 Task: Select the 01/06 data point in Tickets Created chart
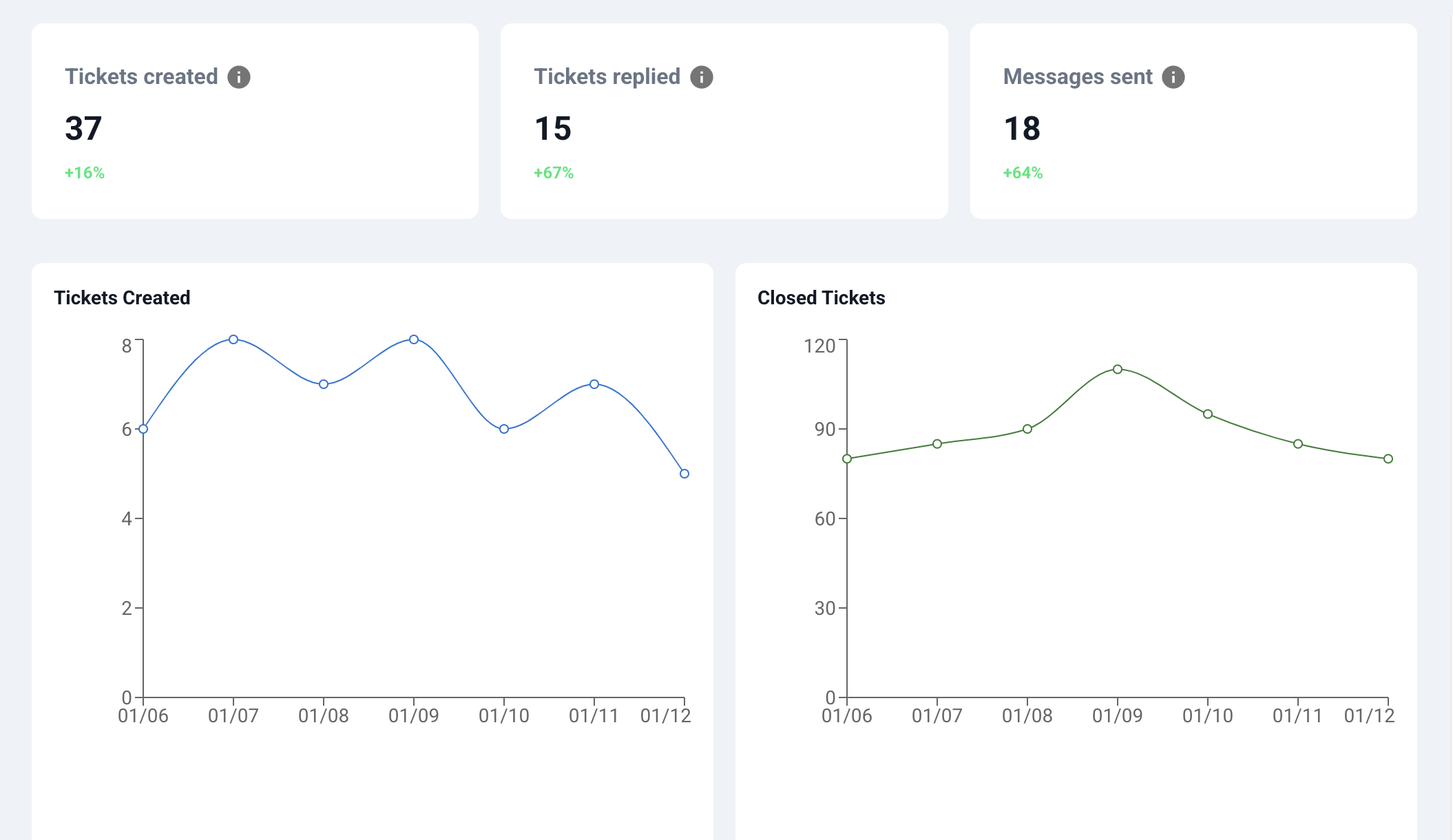point(143,429)
